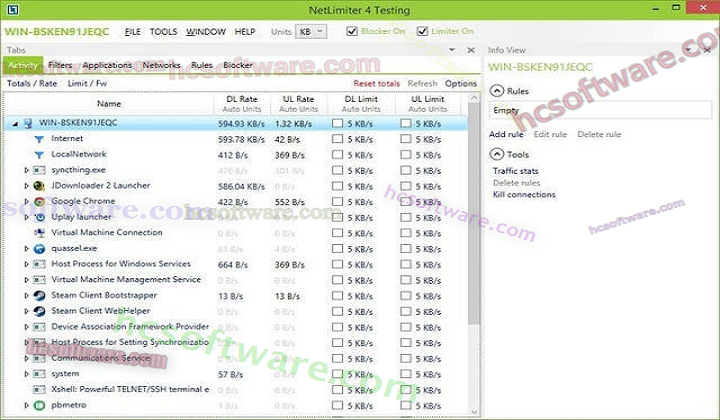Switch to the Filters tab
Screen dimensions: 720x420
pos(60,65)
